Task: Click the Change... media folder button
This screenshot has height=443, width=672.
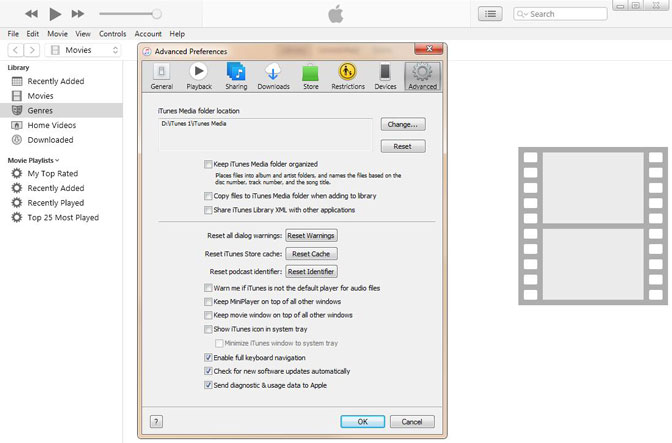Action: click(x=403, y=124)
